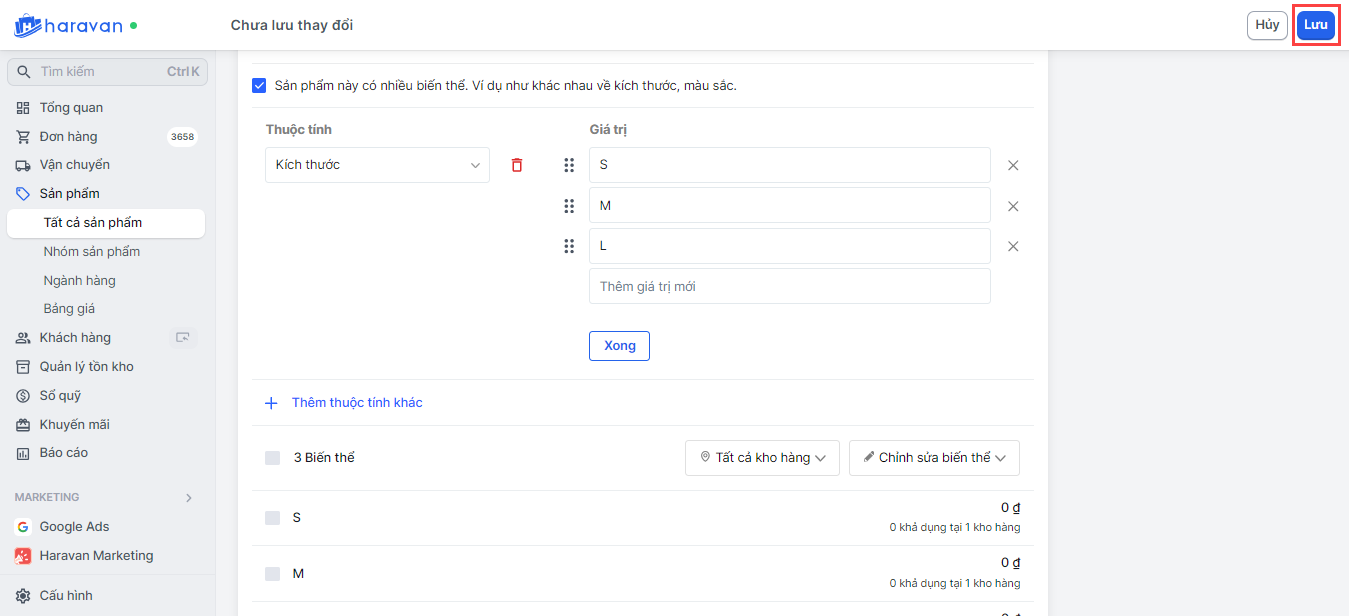Click the M variant row name
This screenshot has height=616, width=1349.
(298, 574)
